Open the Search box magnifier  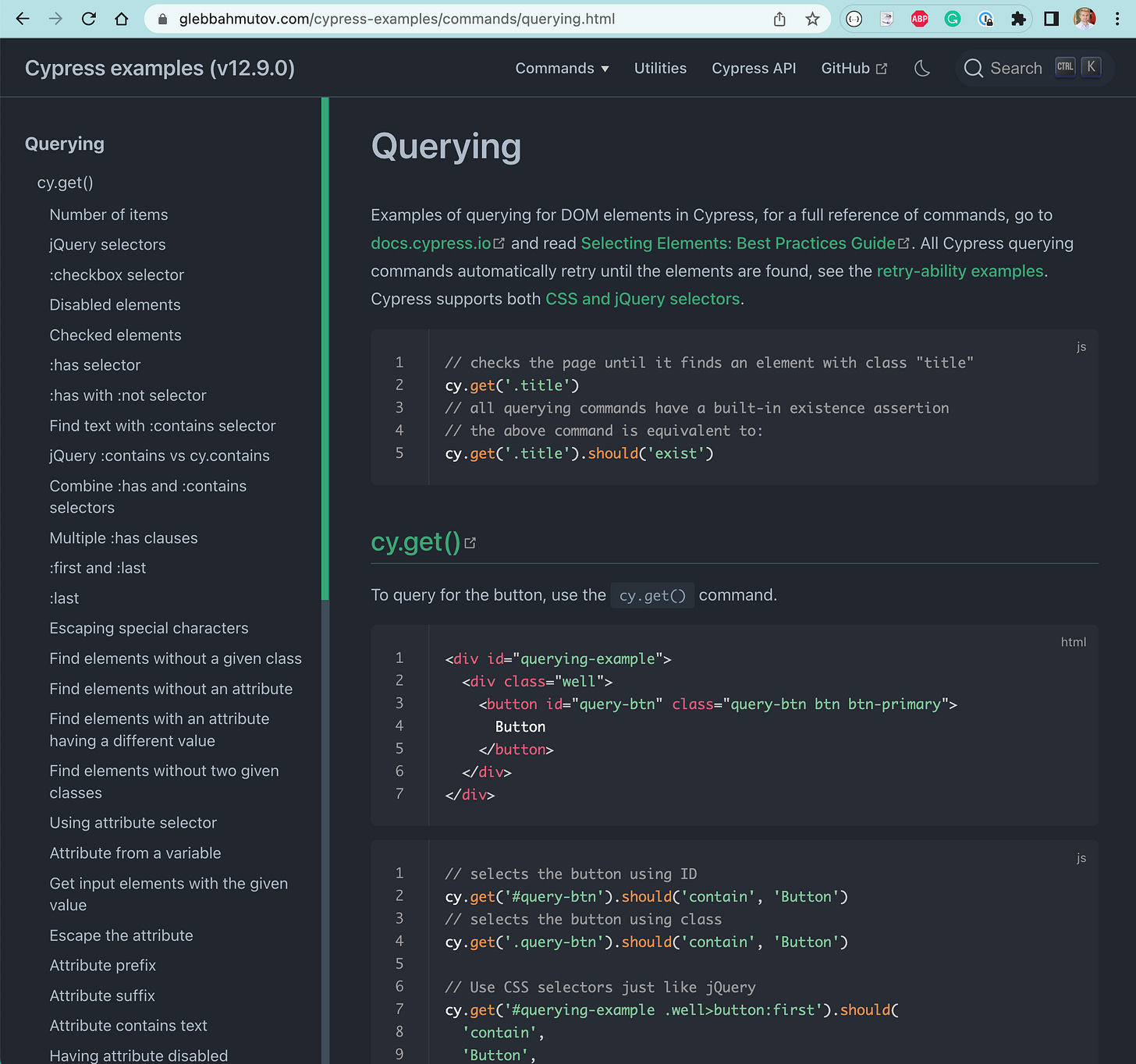coord(973,69)
